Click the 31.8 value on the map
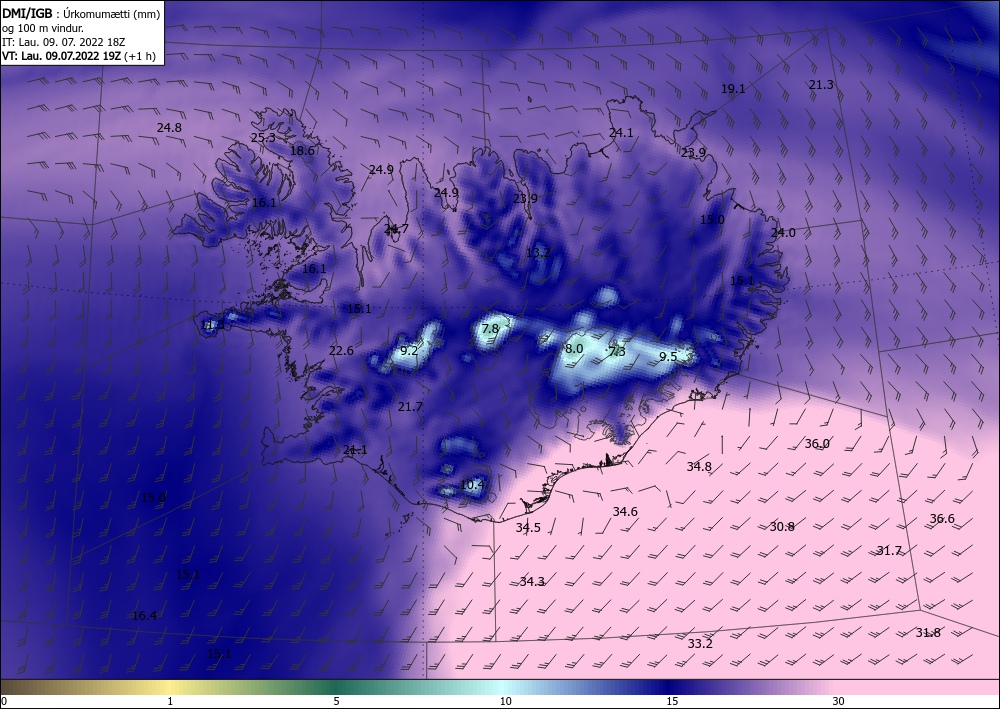1000x709 pixels. click(928, 633)
